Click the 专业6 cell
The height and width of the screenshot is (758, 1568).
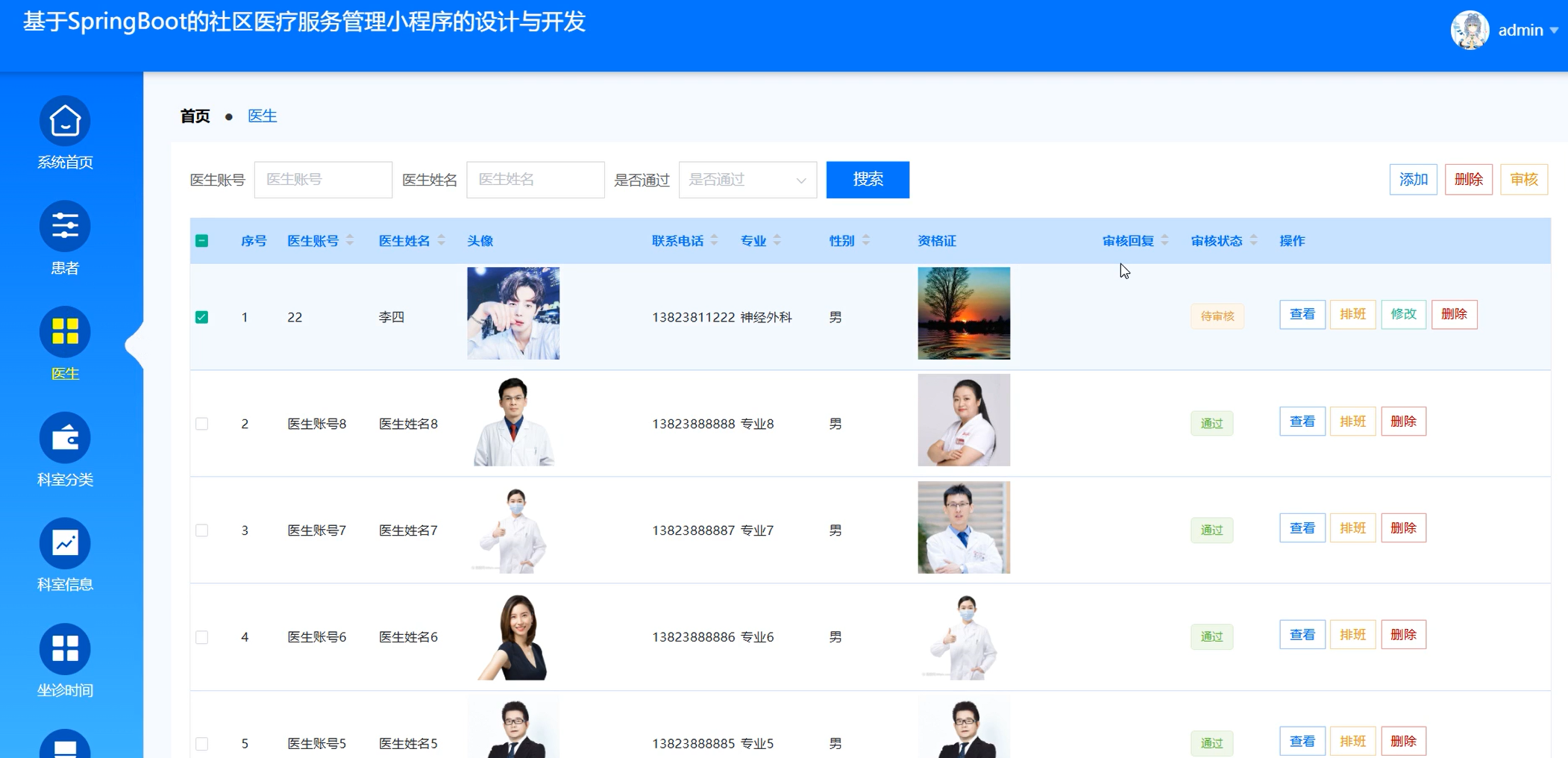[x=757, y=637]
